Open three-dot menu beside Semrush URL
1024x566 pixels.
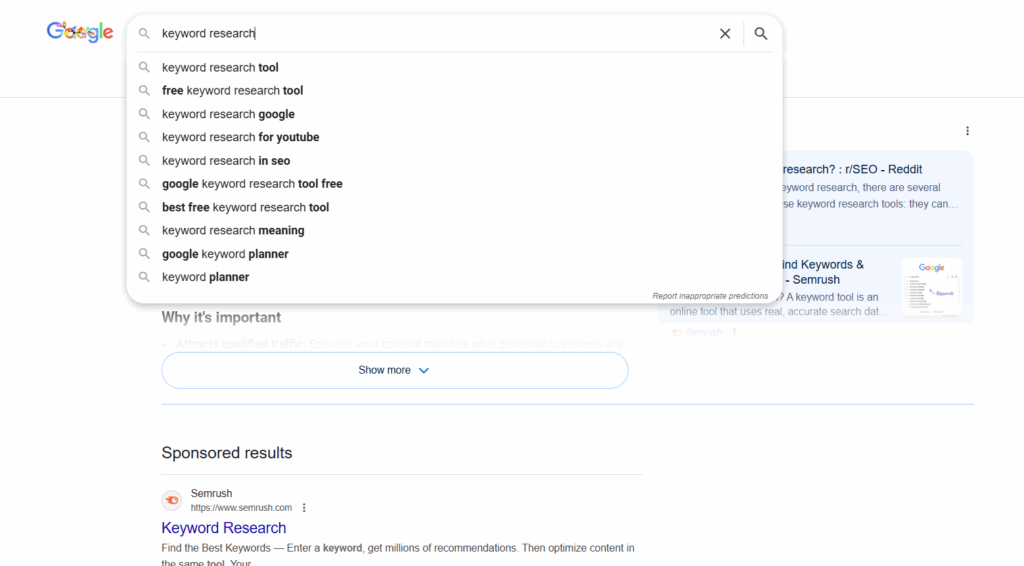click(305, 508)
